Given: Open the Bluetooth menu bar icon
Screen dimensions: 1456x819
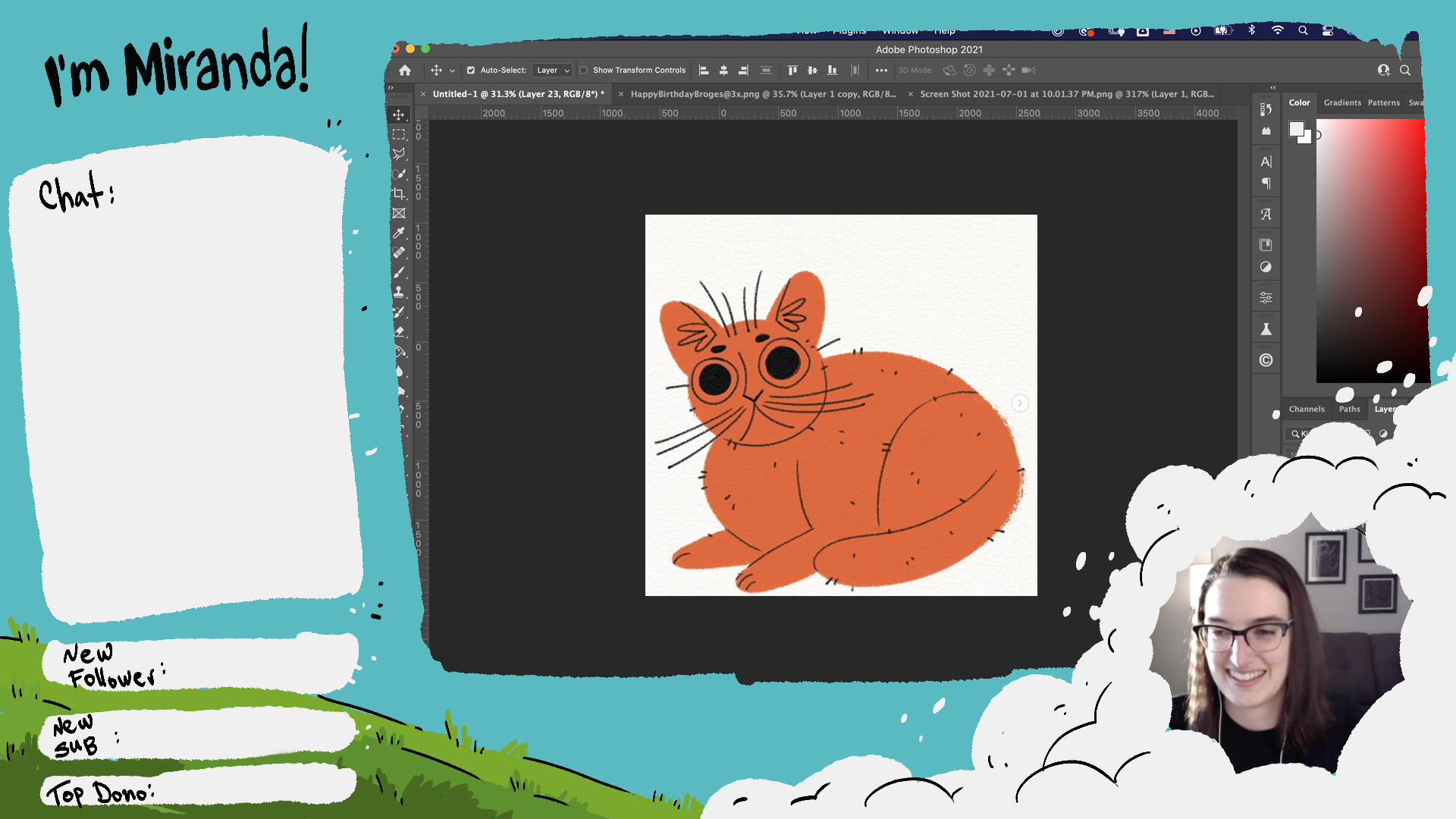Looking at the screenshot, I should 1252,31.
